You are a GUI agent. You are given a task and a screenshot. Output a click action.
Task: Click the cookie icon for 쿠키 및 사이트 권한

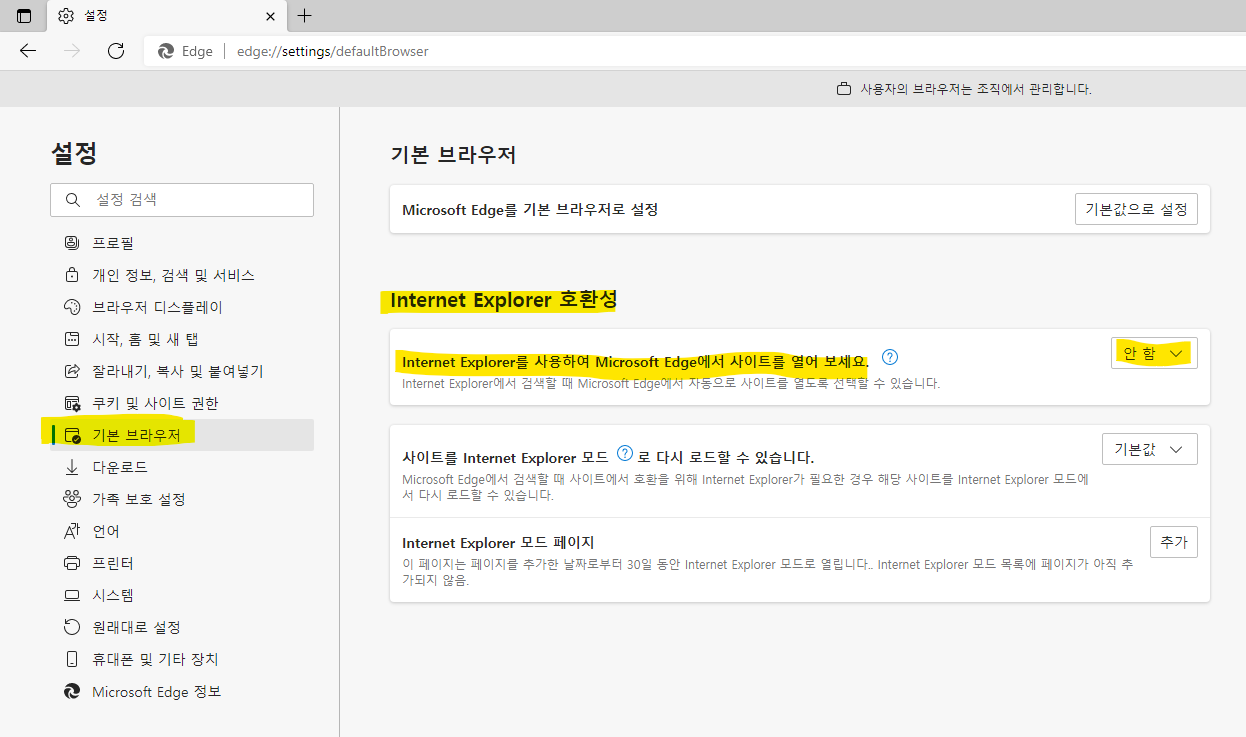[x=71, y=403]
